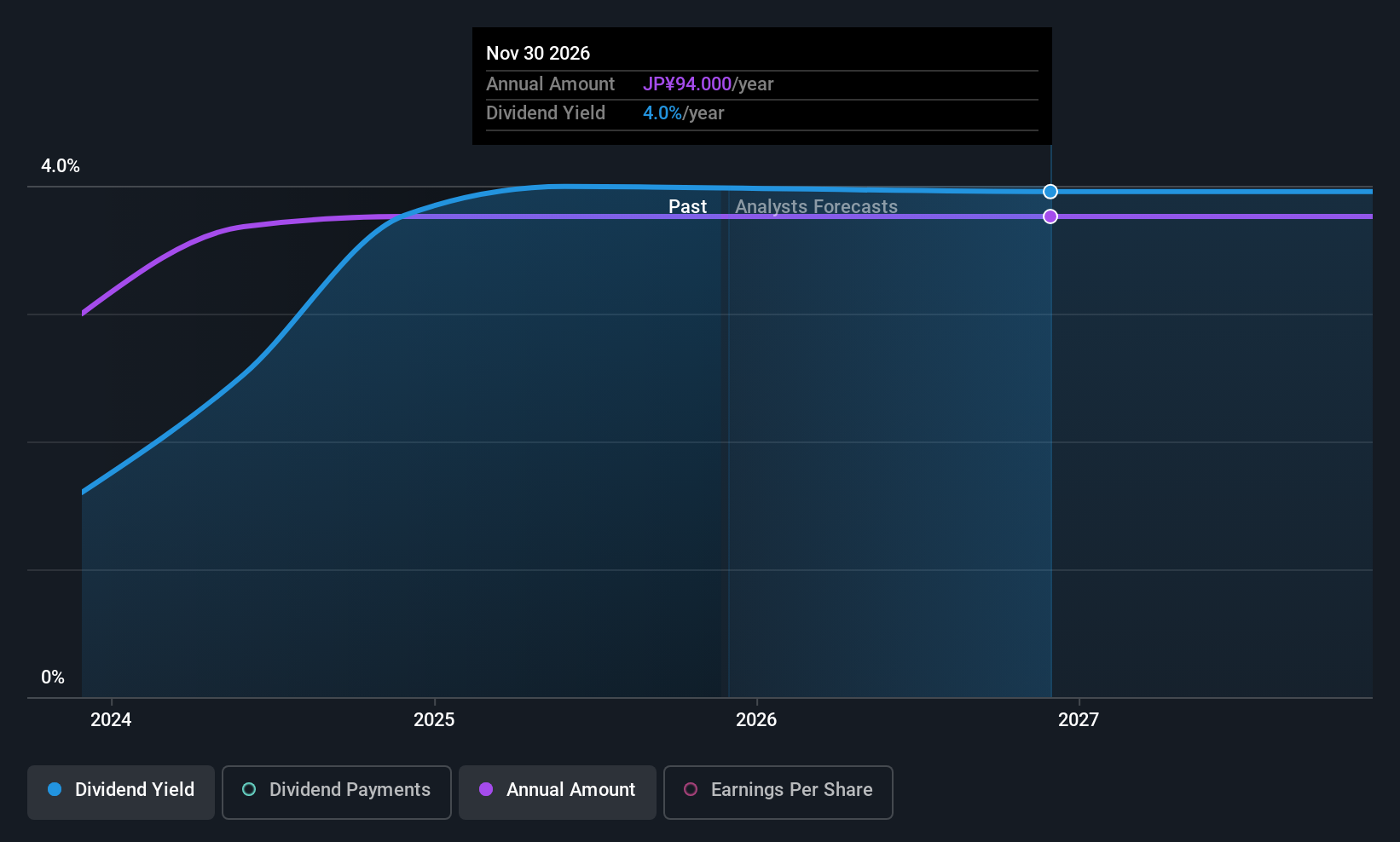Select the purple Annual Amount data point
Image resolution: width=1400 pixels, height=842 pixels.
1050,216
